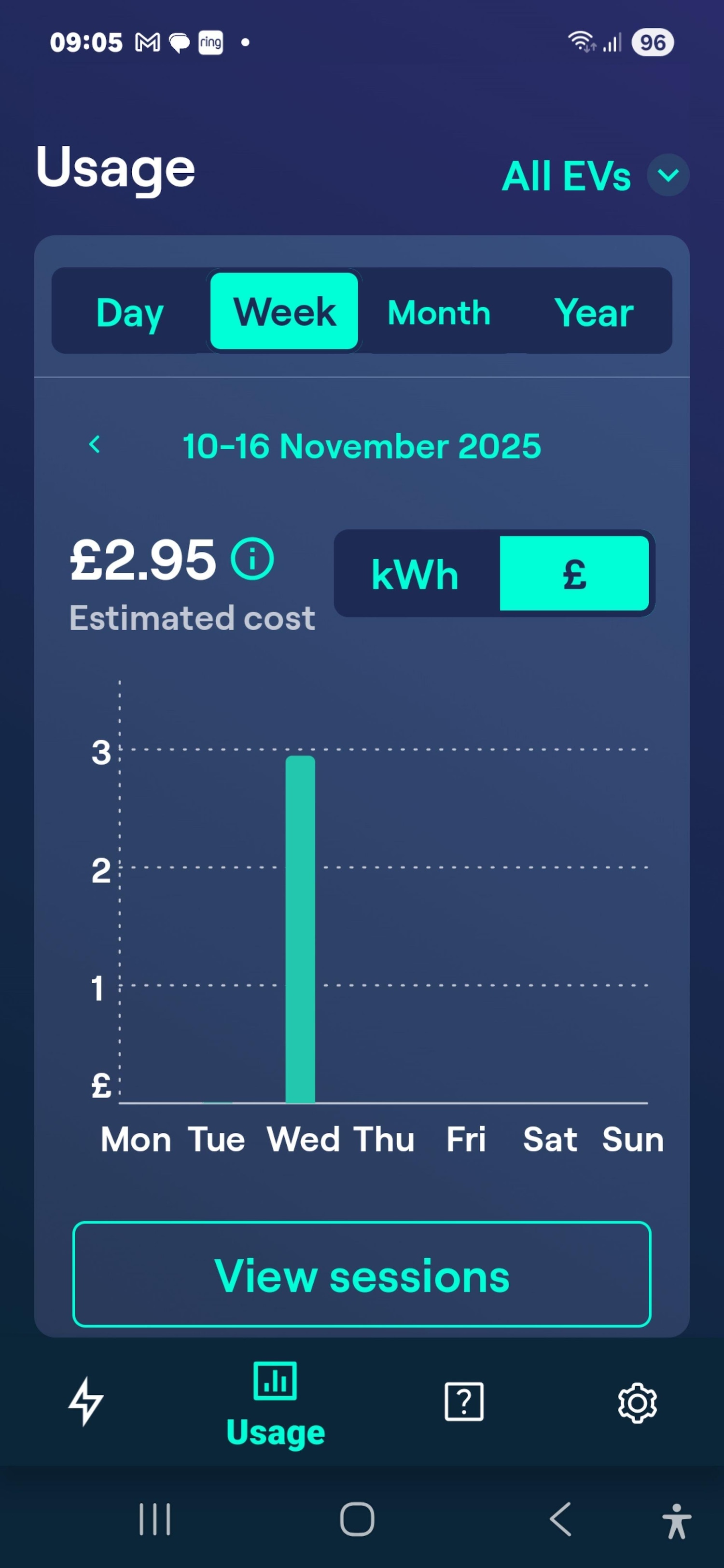Open the All EVs vehicle selector
Screen dimensions: 724x1568
[x=566, y=177]
